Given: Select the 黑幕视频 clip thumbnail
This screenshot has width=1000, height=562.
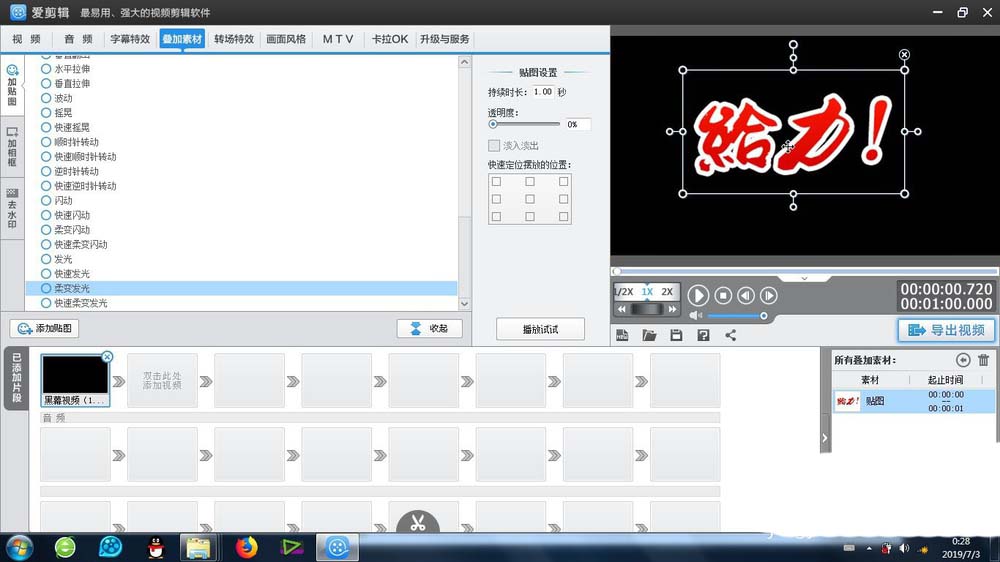Looking at the screenshot, I should coord(75,380).
